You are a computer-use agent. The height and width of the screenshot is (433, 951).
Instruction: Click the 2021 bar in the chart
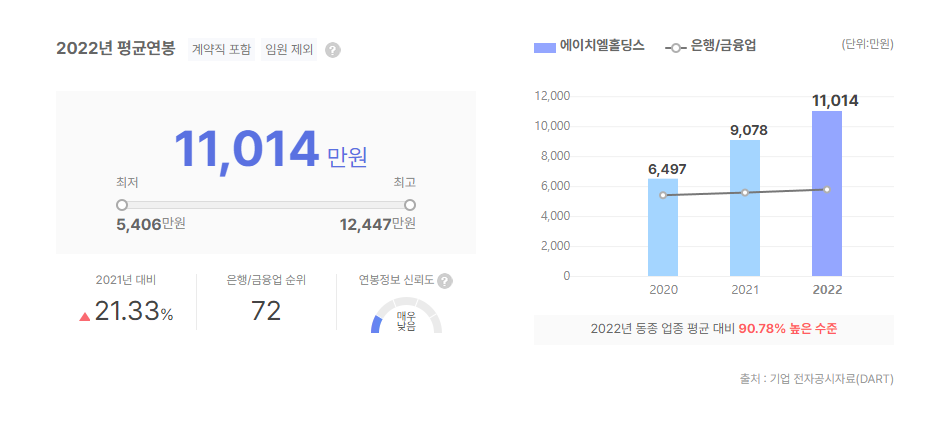[745, 208]
